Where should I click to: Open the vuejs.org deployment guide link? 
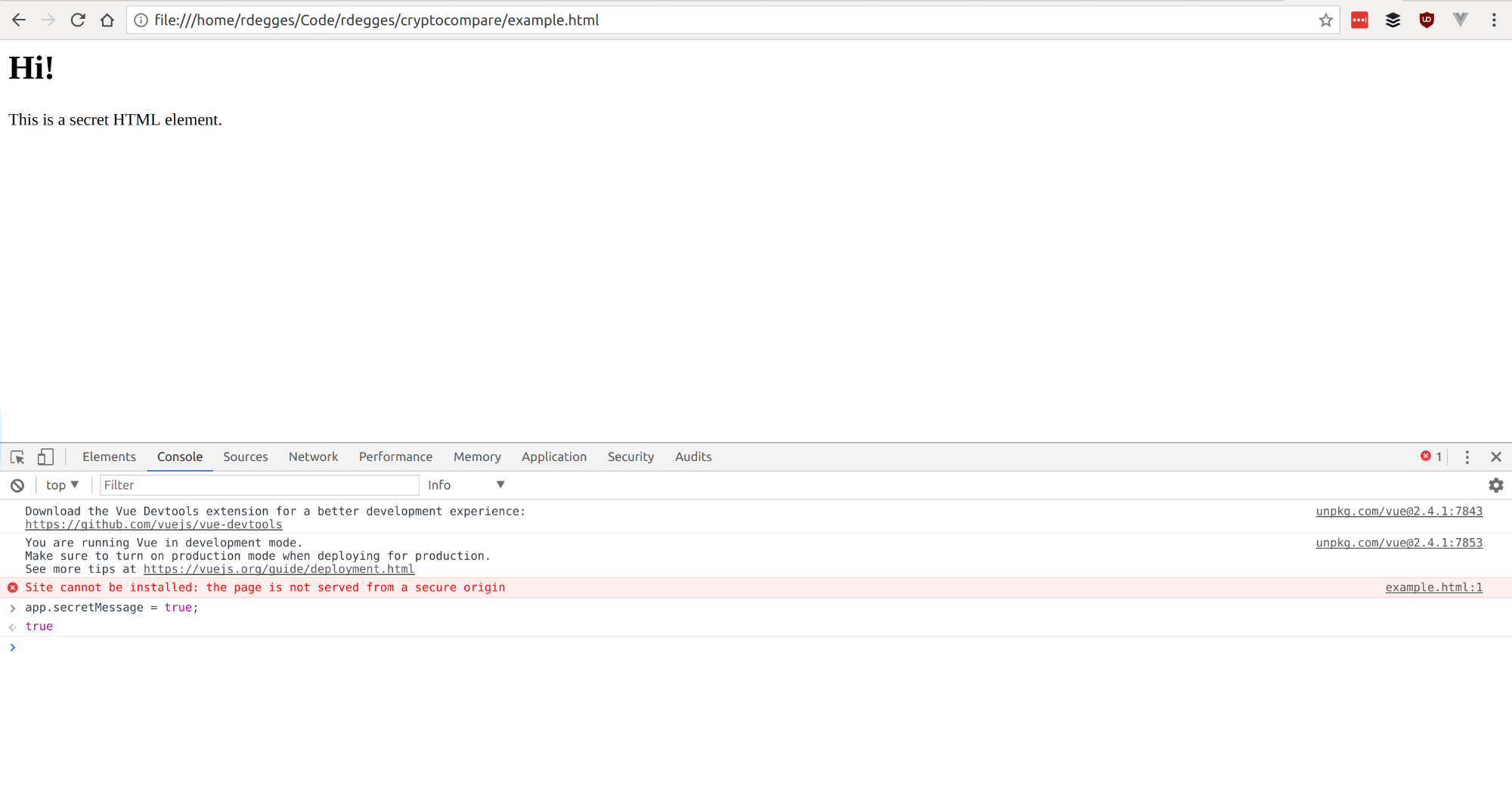coord(278,569)
